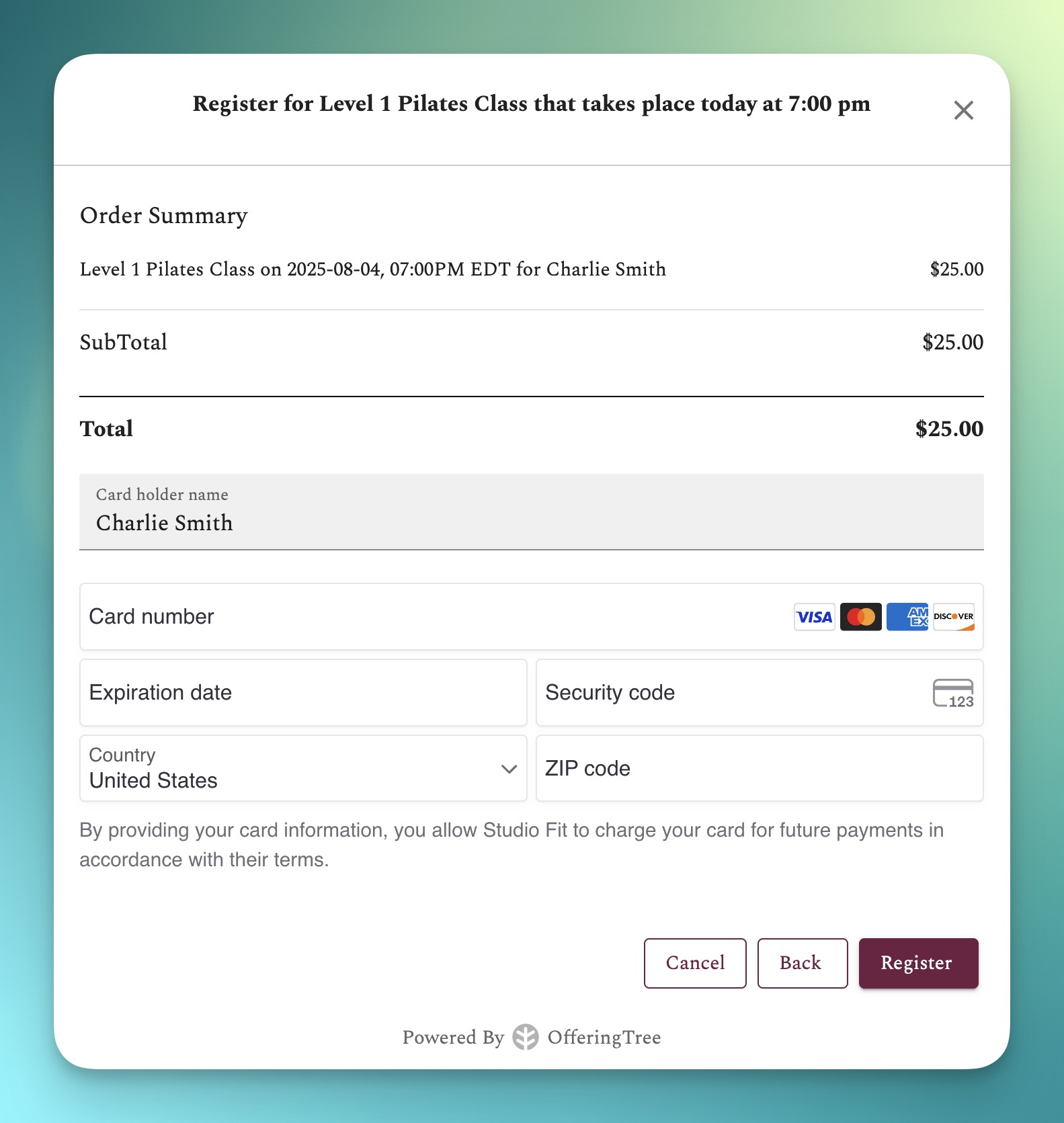The height and width of the screenshot is (1123, 1064).
Task: Select the Expiration date field
Action: click(x=303, y=693)
